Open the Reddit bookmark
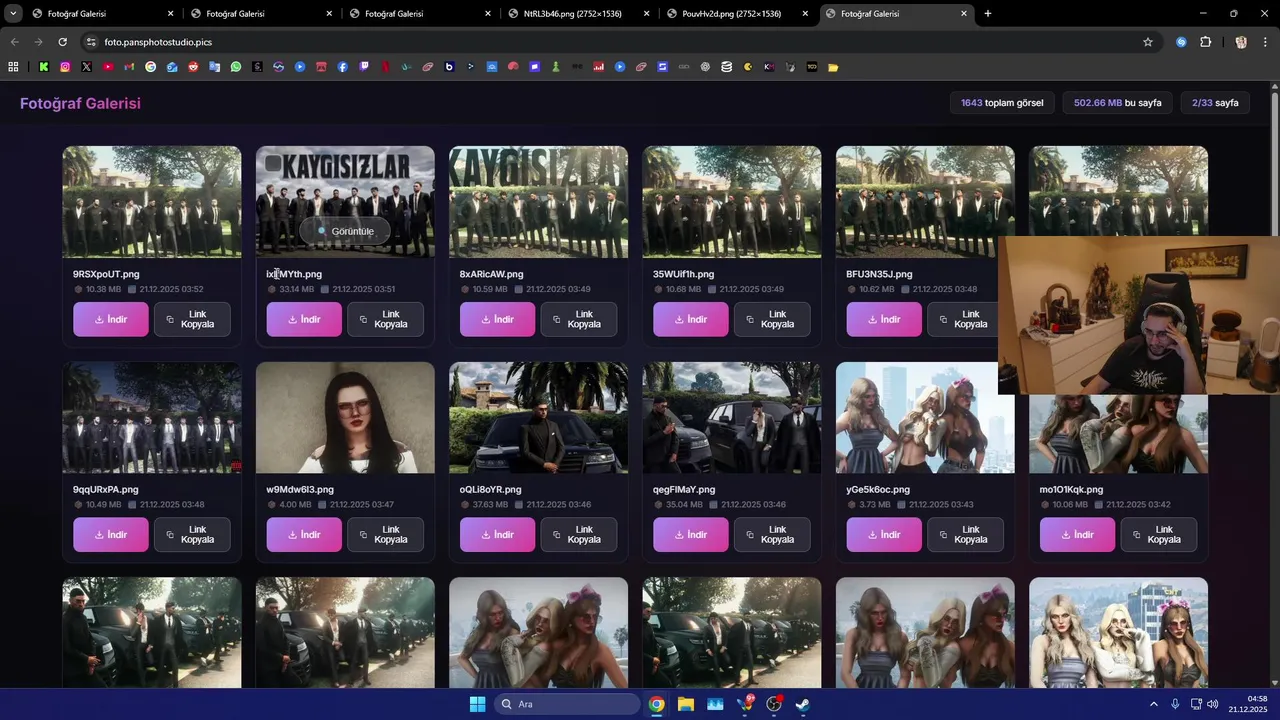Screen dimensions: 1280x720 pyautogui.click(x=193, y=67)
